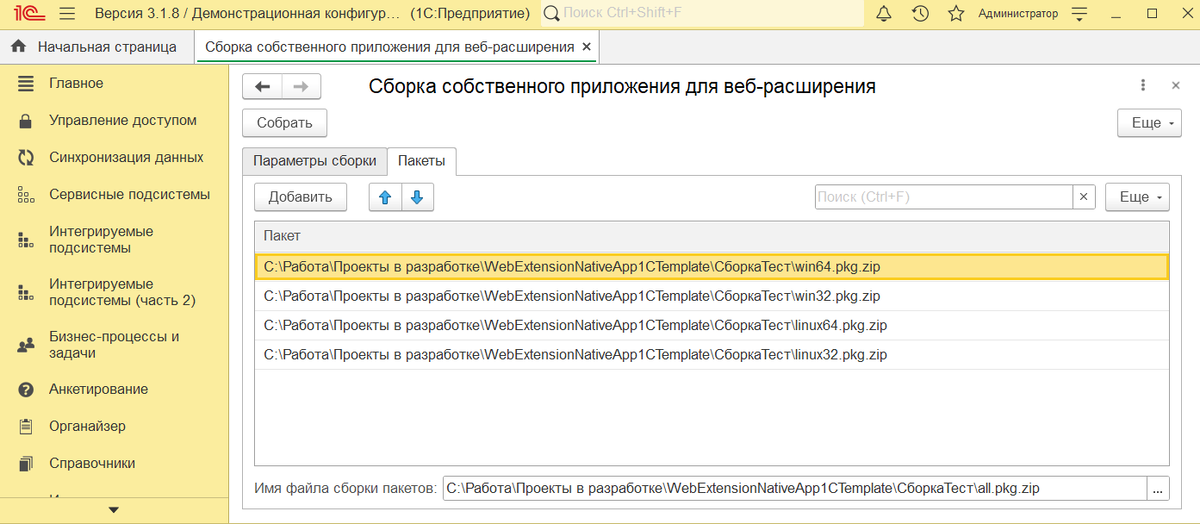Go back with the left arrow
This screenshot has height=524, width=1200.
(263, 87)
